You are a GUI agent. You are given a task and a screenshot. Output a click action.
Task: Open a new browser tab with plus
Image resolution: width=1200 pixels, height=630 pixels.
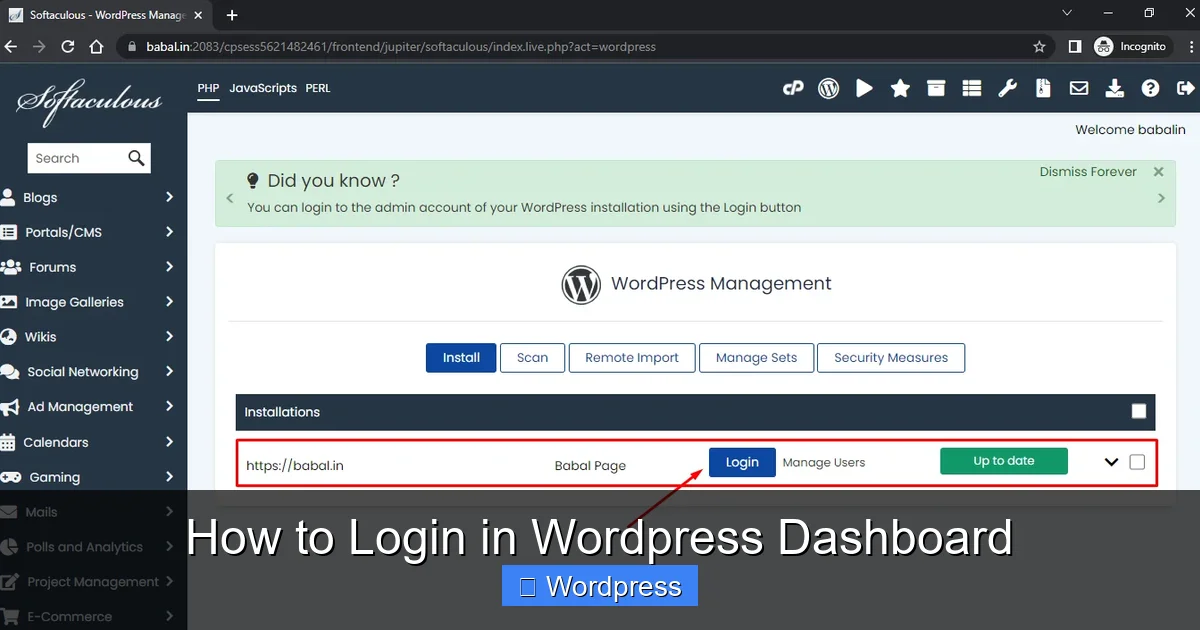232,15
